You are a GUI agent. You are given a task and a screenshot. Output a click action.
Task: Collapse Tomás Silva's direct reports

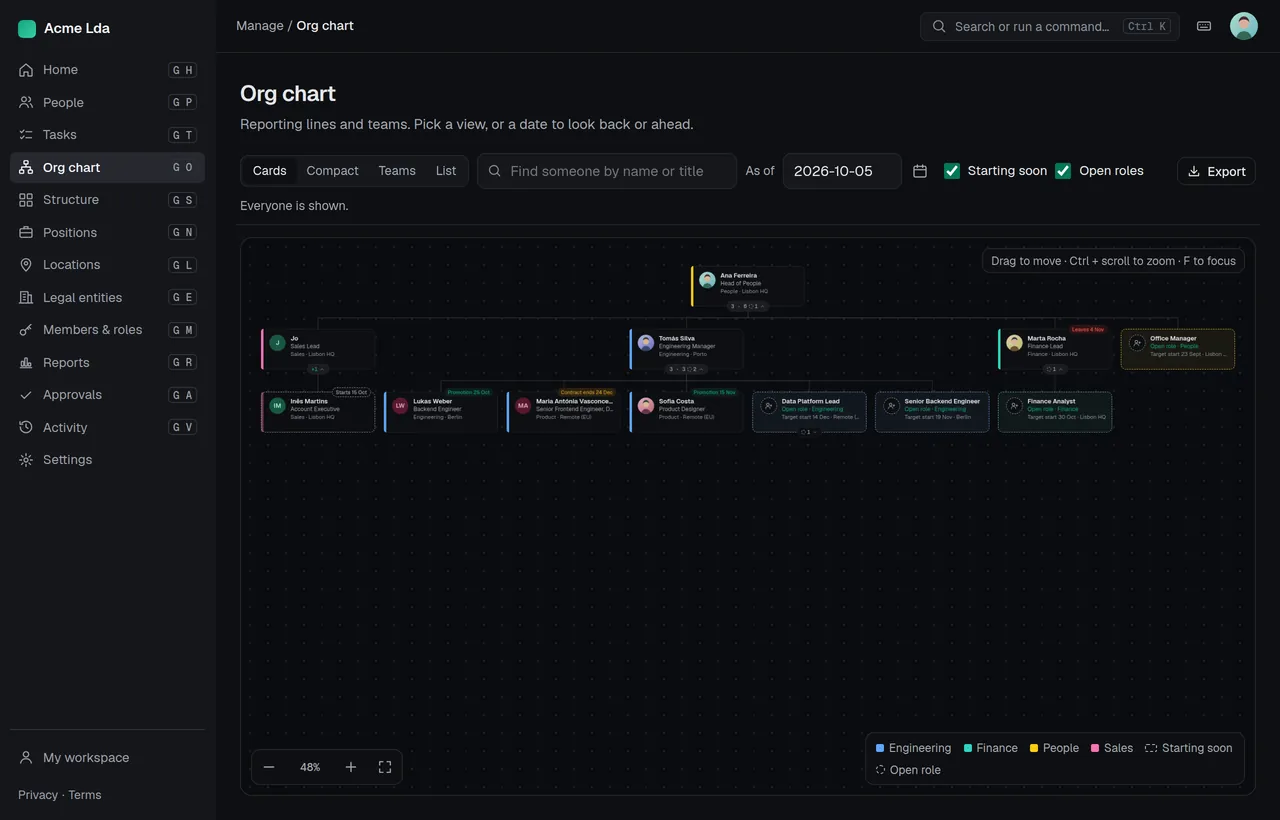pos(686,369)
